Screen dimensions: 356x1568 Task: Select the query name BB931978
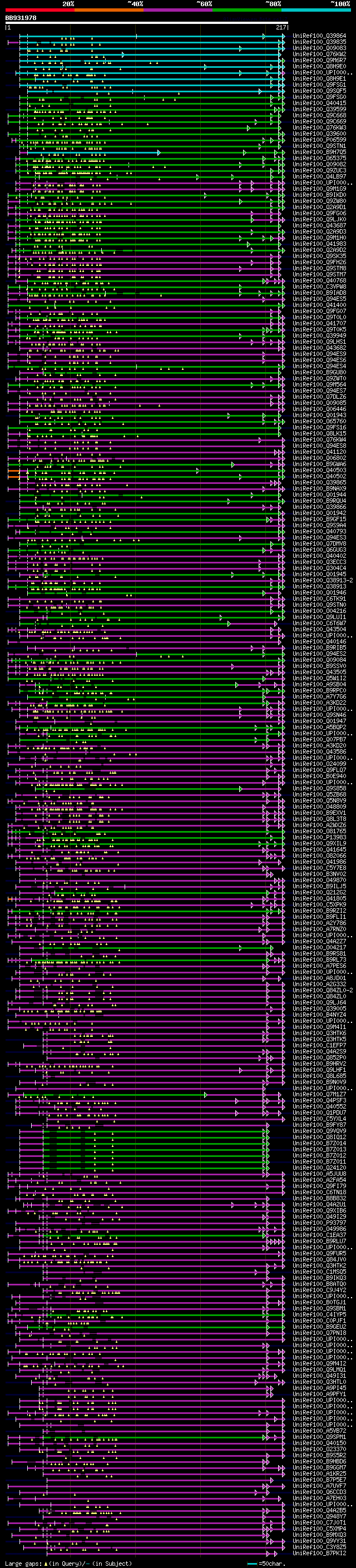(21, 18)
